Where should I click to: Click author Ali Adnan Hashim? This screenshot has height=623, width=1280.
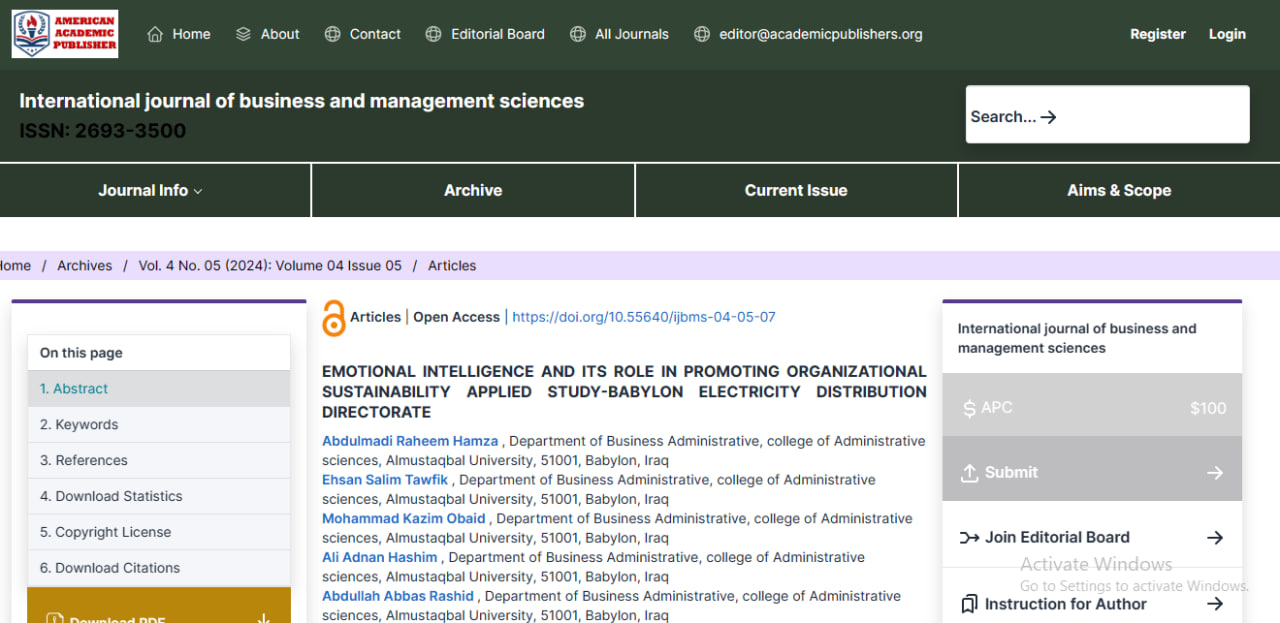coord(380,557)
